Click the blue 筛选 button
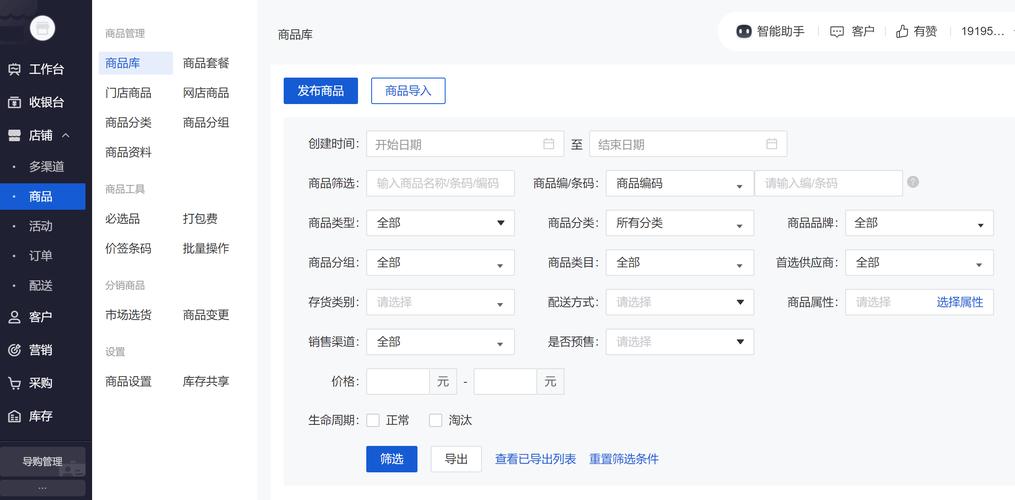The height and width of the screenshot is (500, 1015). [x=392, y=459]
